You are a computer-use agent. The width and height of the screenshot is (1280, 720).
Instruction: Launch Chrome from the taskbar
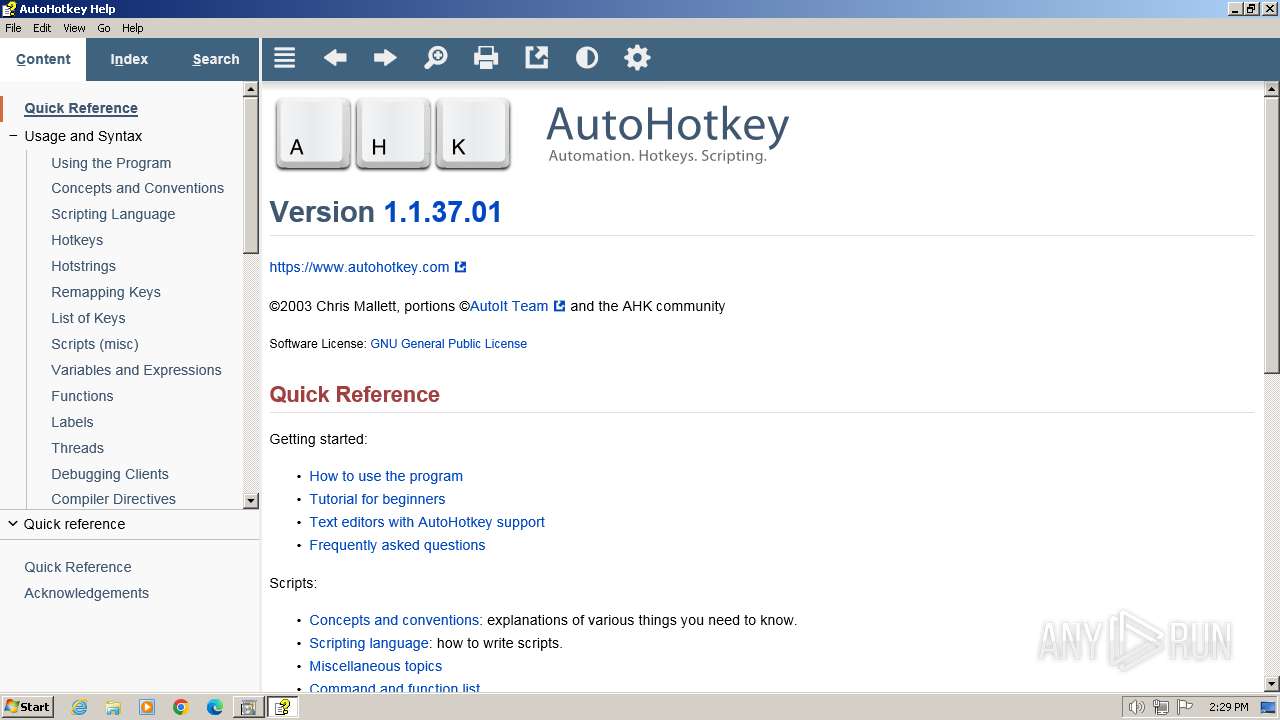click(181, 707)
